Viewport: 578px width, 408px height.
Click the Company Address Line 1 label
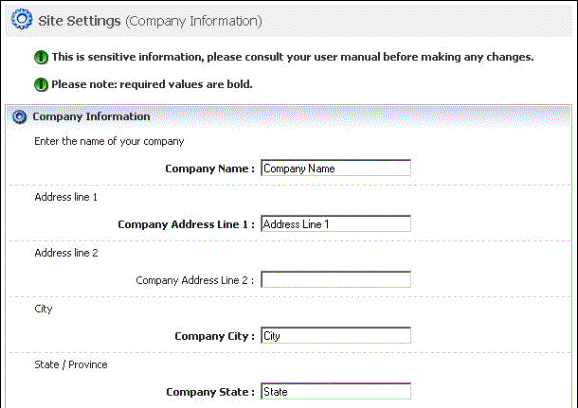(186, 224)
